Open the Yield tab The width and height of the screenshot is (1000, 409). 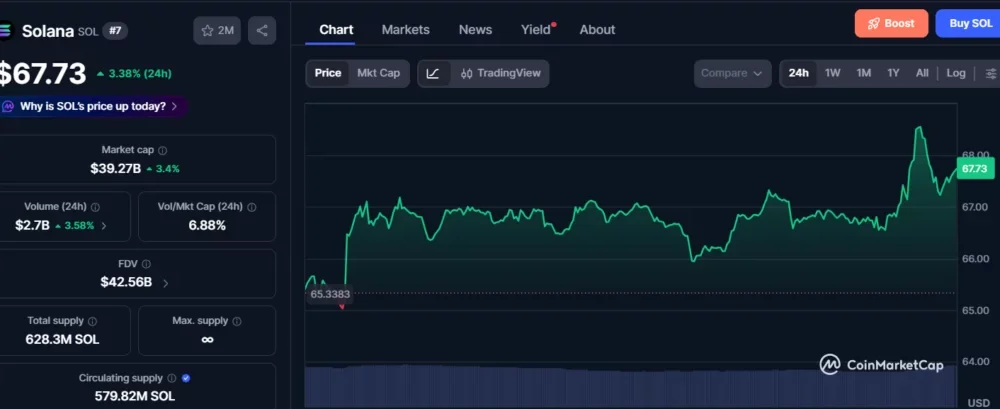click(x=536, y=30)
